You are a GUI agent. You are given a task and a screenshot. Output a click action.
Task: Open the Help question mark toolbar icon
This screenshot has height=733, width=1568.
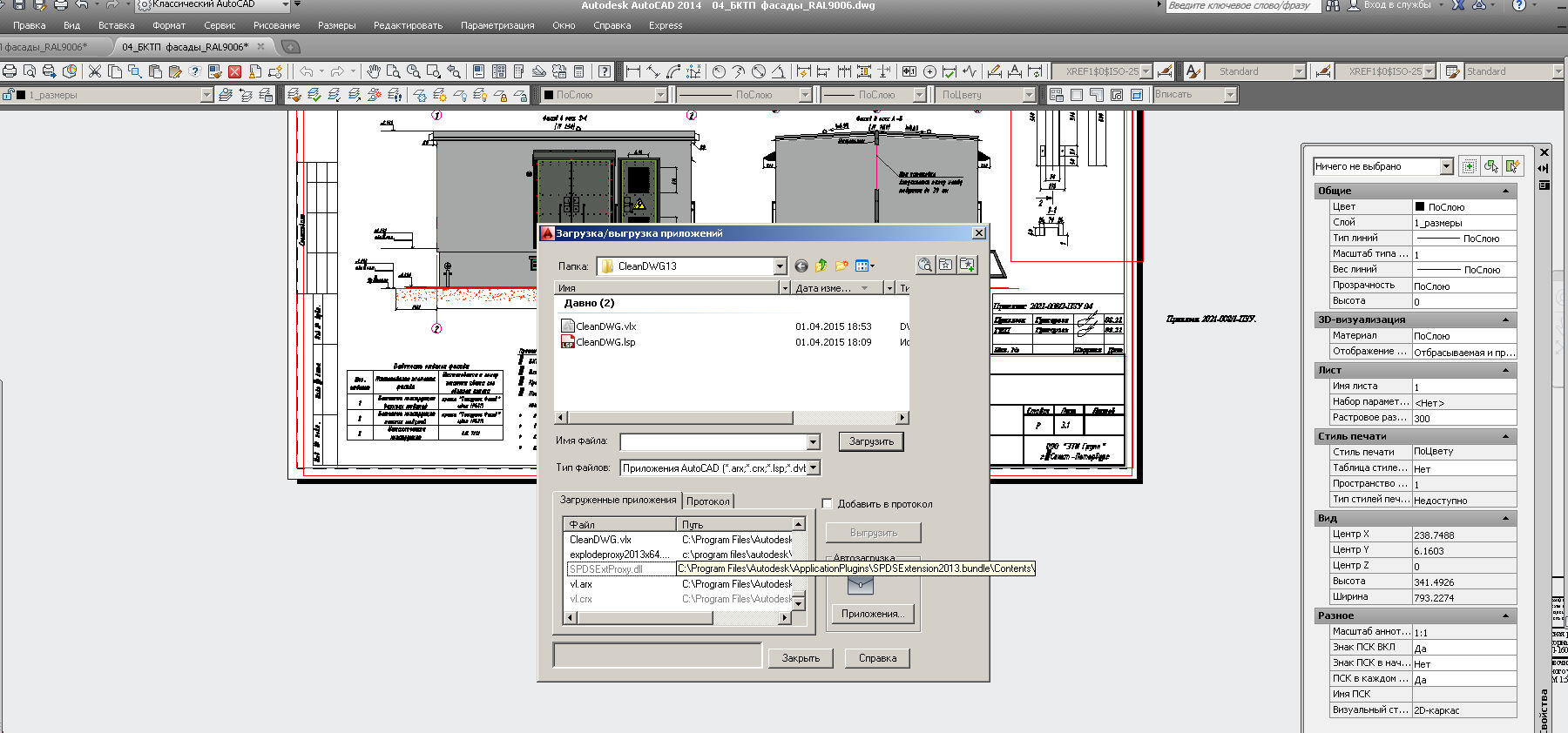pos(605,71)
